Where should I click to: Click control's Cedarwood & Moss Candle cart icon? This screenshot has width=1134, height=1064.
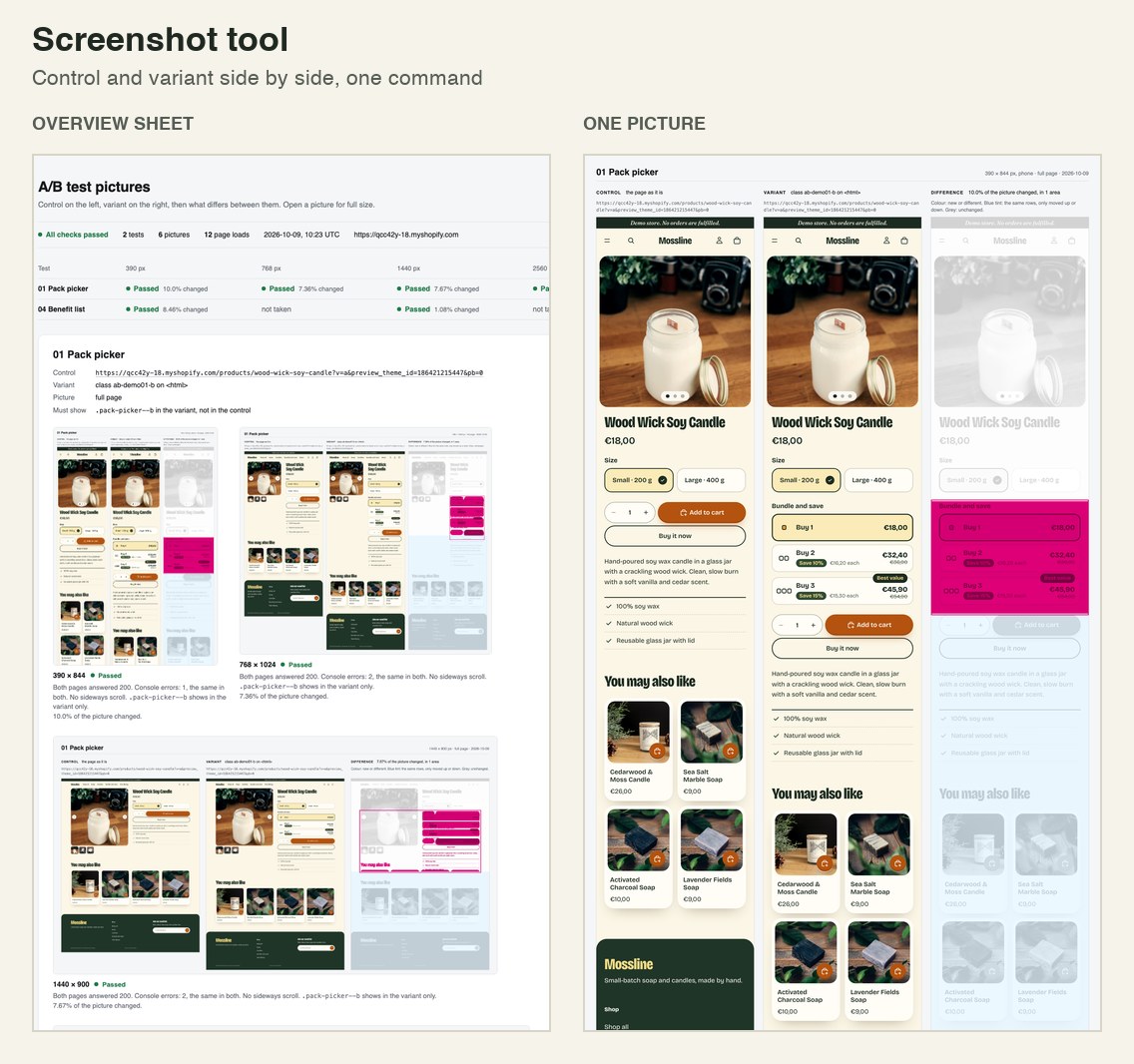pyautogui.click(x=658, y=751)
